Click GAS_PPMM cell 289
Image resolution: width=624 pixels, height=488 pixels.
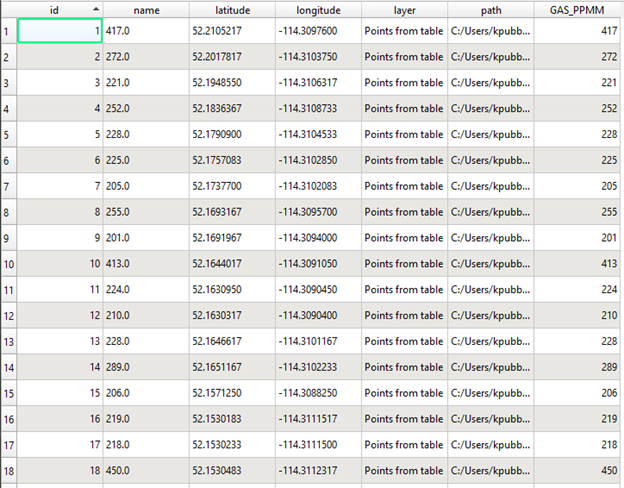577,367
